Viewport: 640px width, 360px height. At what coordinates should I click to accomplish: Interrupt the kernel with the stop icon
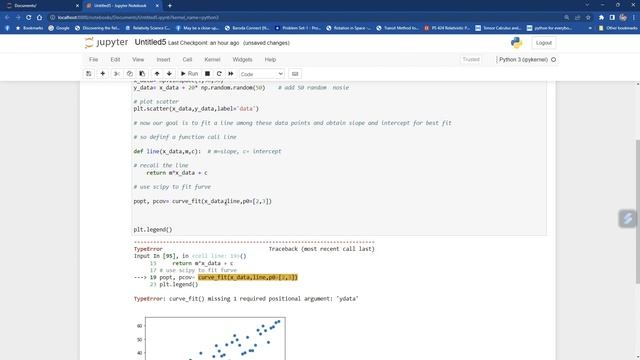(207, 74)
